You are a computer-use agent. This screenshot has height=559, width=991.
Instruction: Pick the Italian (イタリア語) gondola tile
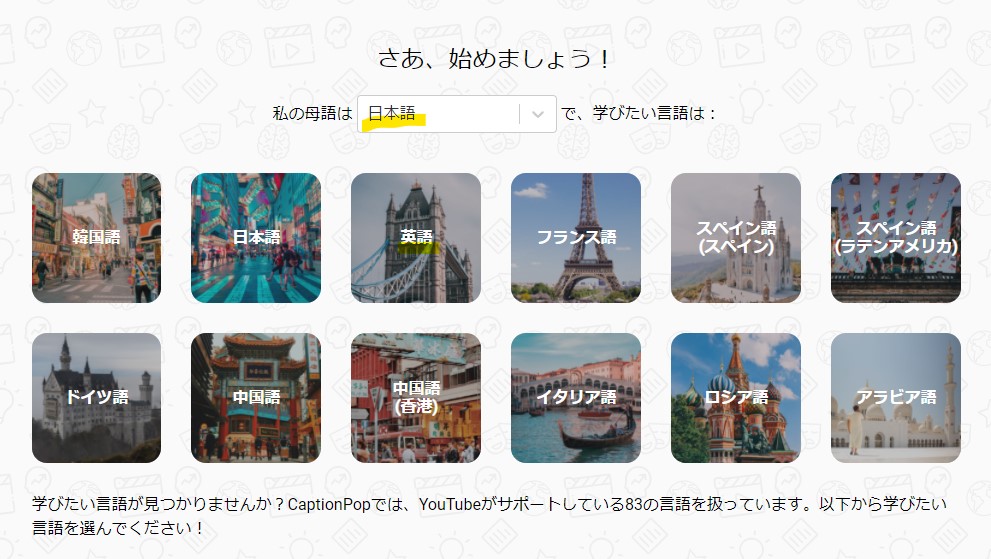(x=576, y=398)
